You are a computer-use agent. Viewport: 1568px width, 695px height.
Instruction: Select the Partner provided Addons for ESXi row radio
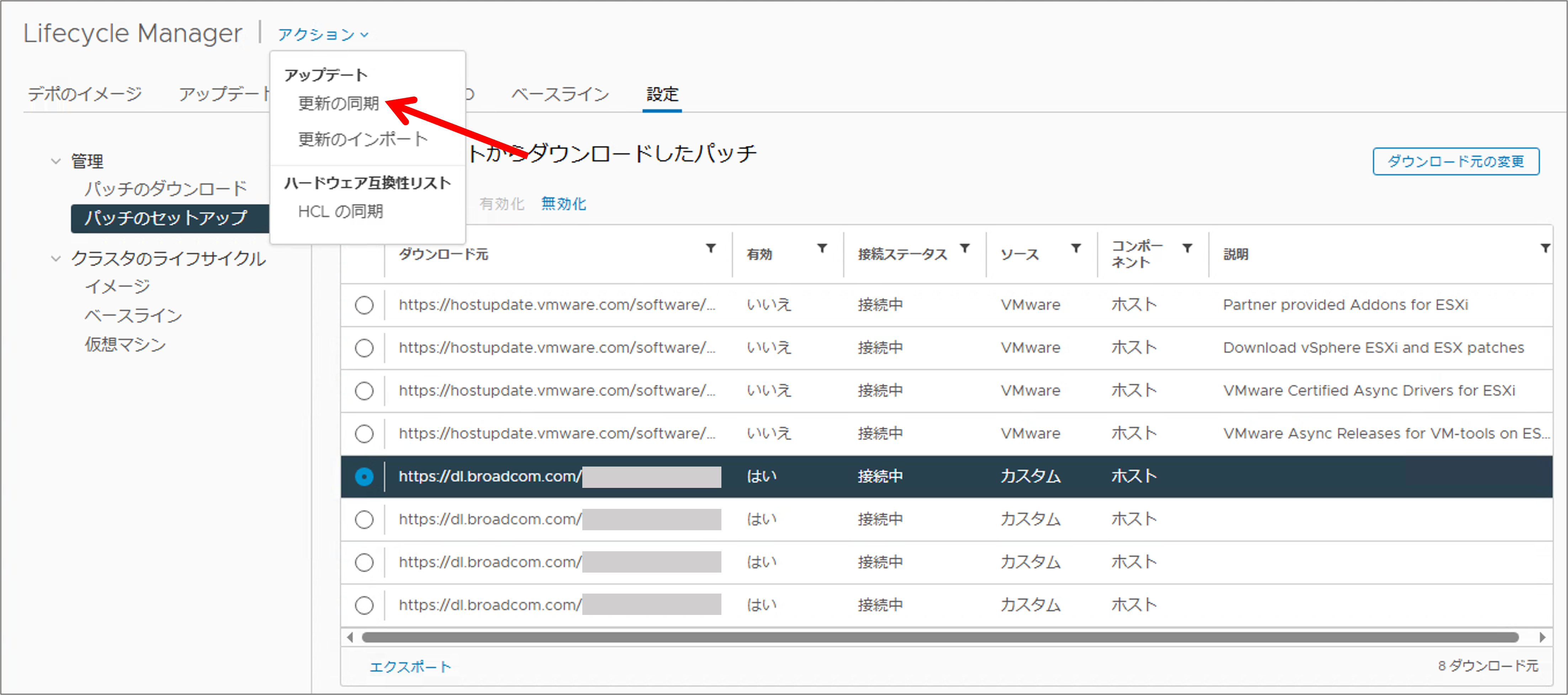point(364,305)
